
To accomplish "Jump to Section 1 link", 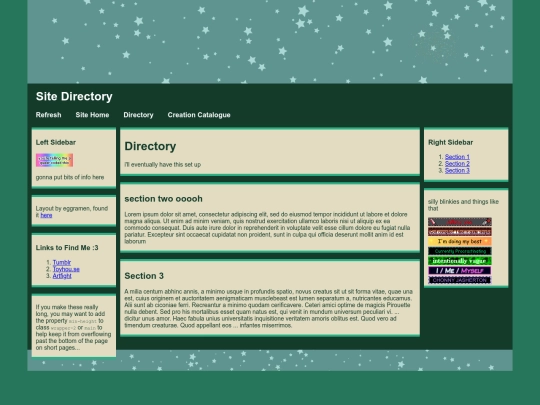I will tap(457, 157).
